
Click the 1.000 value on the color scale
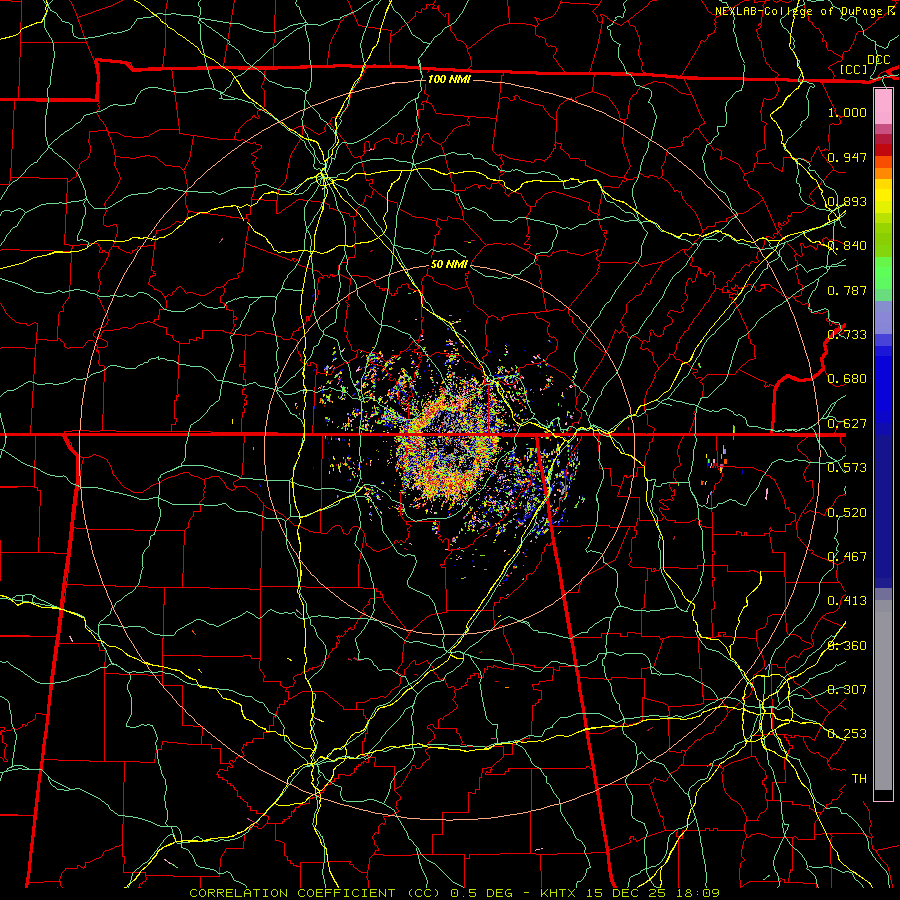(847, 112)
